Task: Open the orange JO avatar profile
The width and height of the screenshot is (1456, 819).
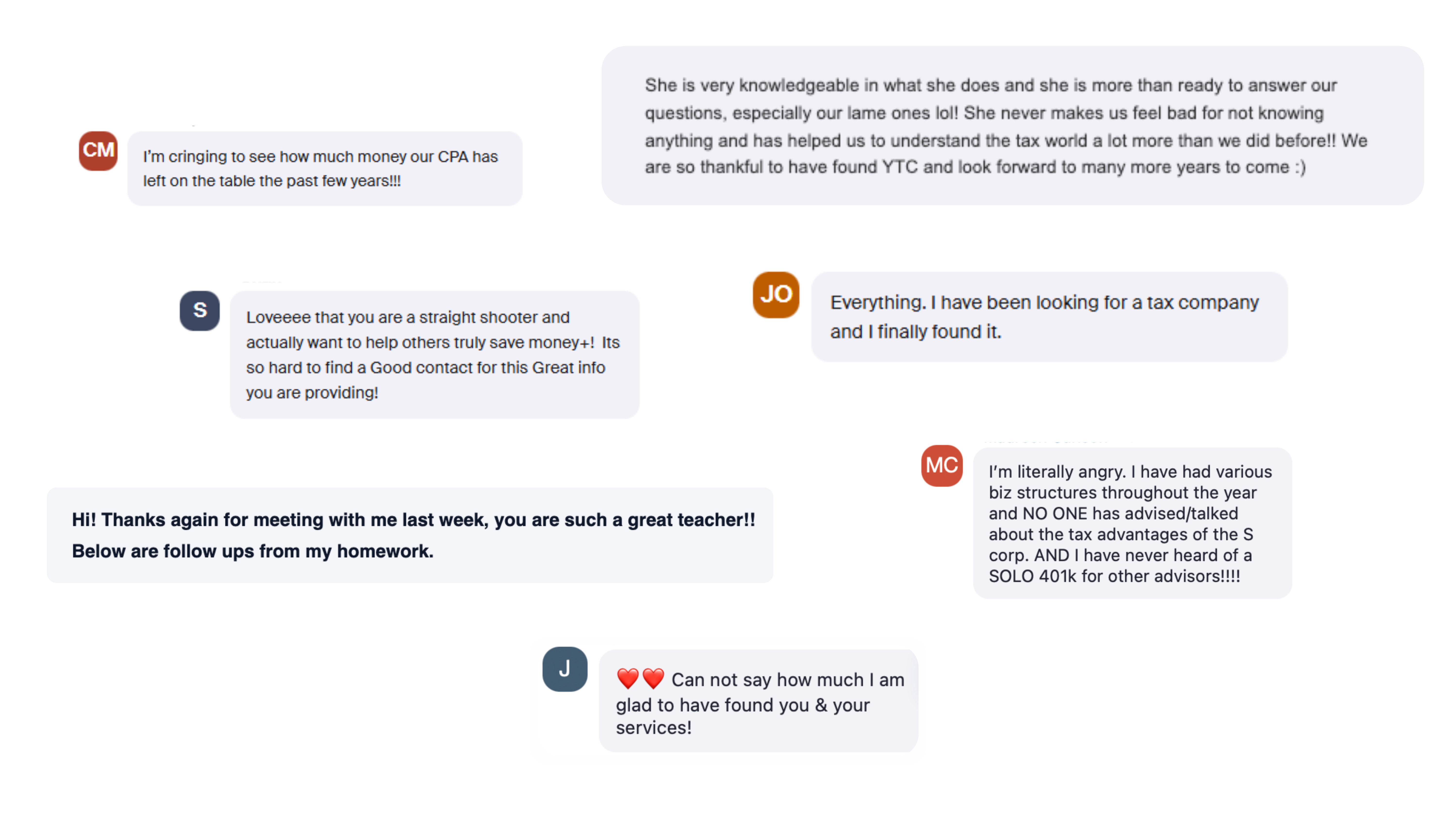Action: coord(776,295)
